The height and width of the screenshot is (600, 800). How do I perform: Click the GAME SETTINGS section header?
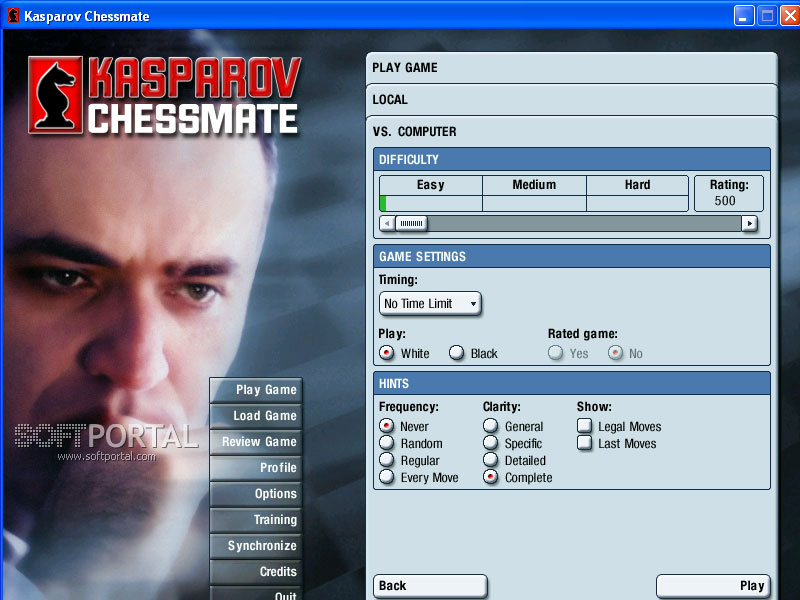(571, 257)
